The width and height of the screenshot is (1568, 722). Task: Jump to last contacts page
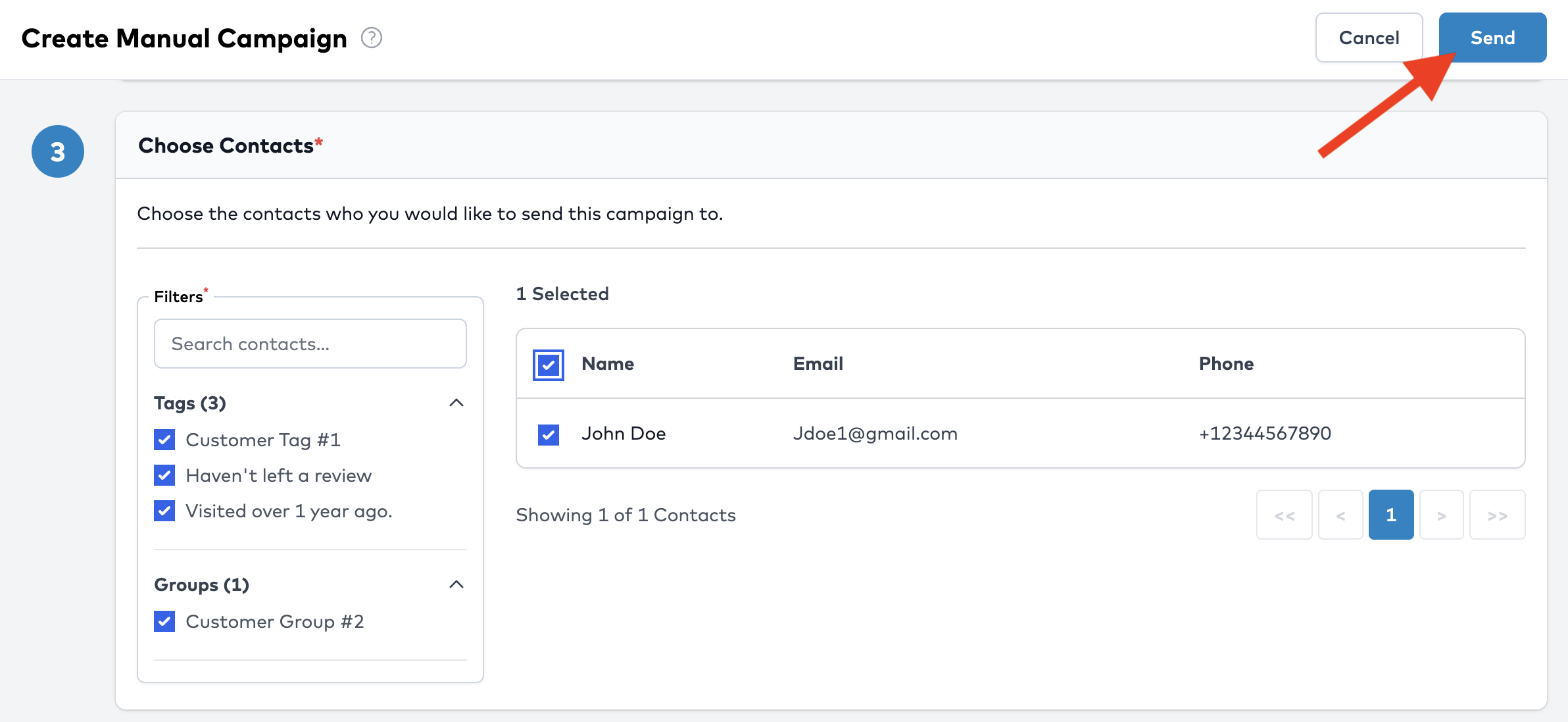point(1497,515)
